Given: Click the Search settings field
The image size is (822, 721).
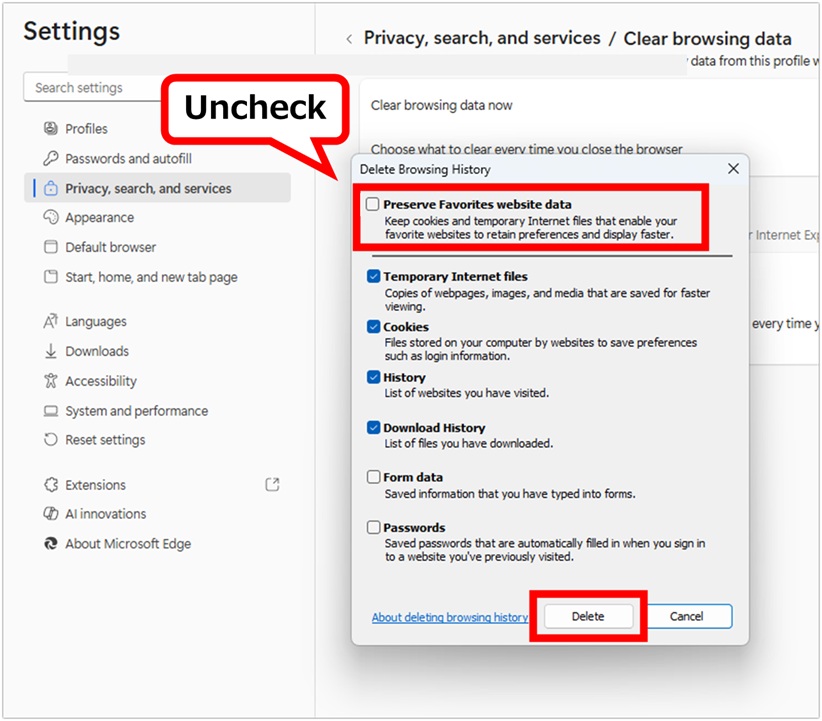Looking at the screenshot, I should click(x=95, y=88).
